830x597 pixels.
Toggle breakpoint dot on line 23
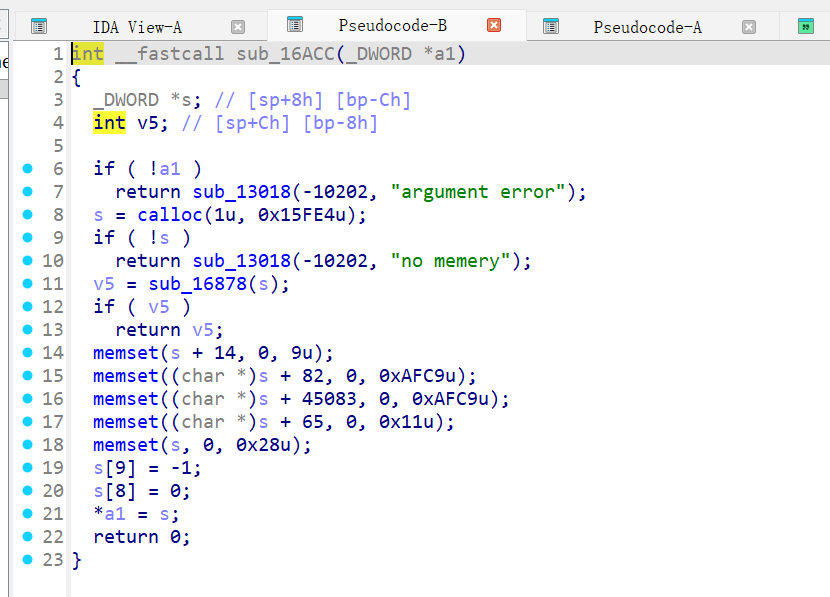pyautogui.click(x=28, y=560)
